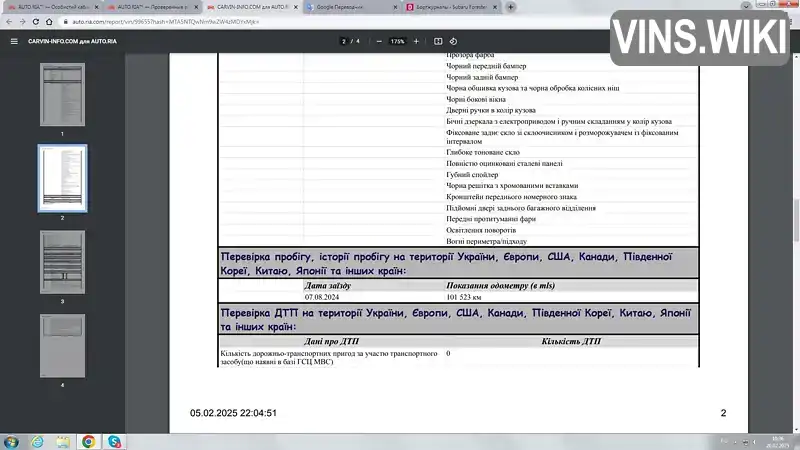Zoom in with the plus icon

416,41
